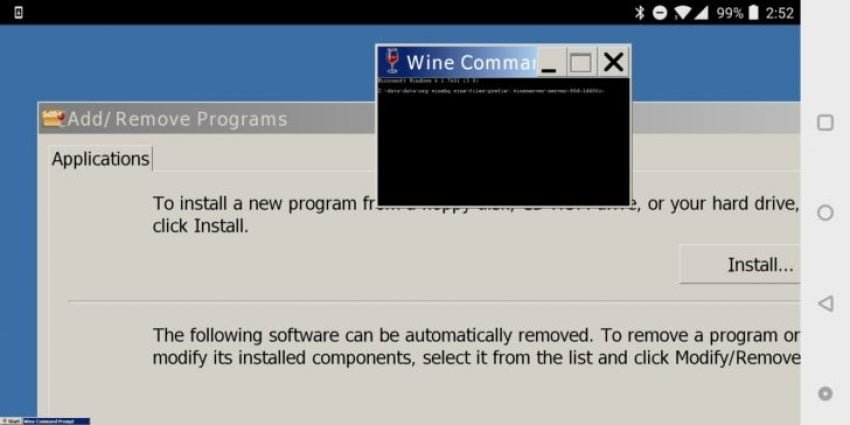The image size is (850, 425).
Task: Tap the Wi-Fi signal icon
Action: (x=683, y=12)
